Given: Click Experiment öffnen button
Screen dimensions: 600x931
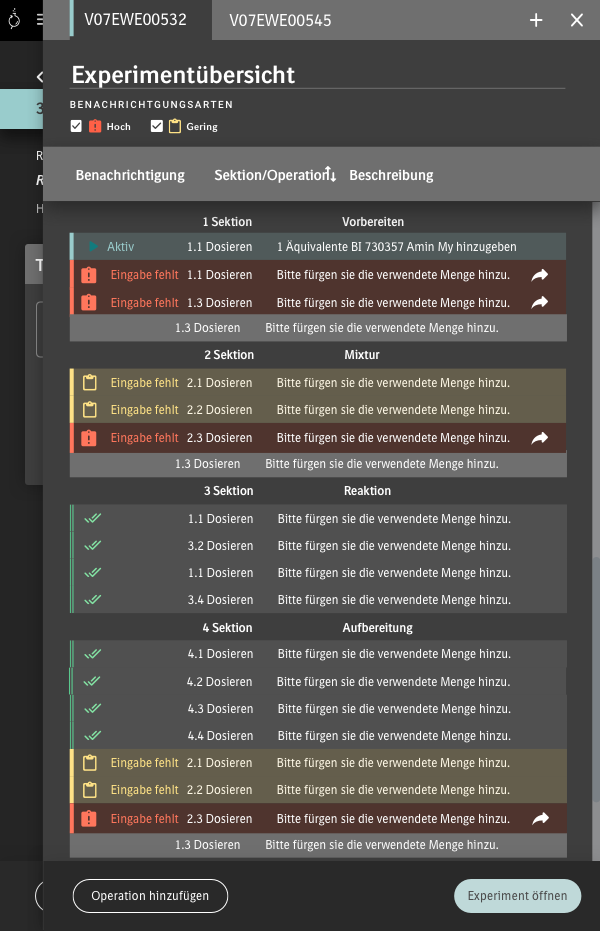Looking at the screenshot, I should pyautogui.click(x=517, y=896).
